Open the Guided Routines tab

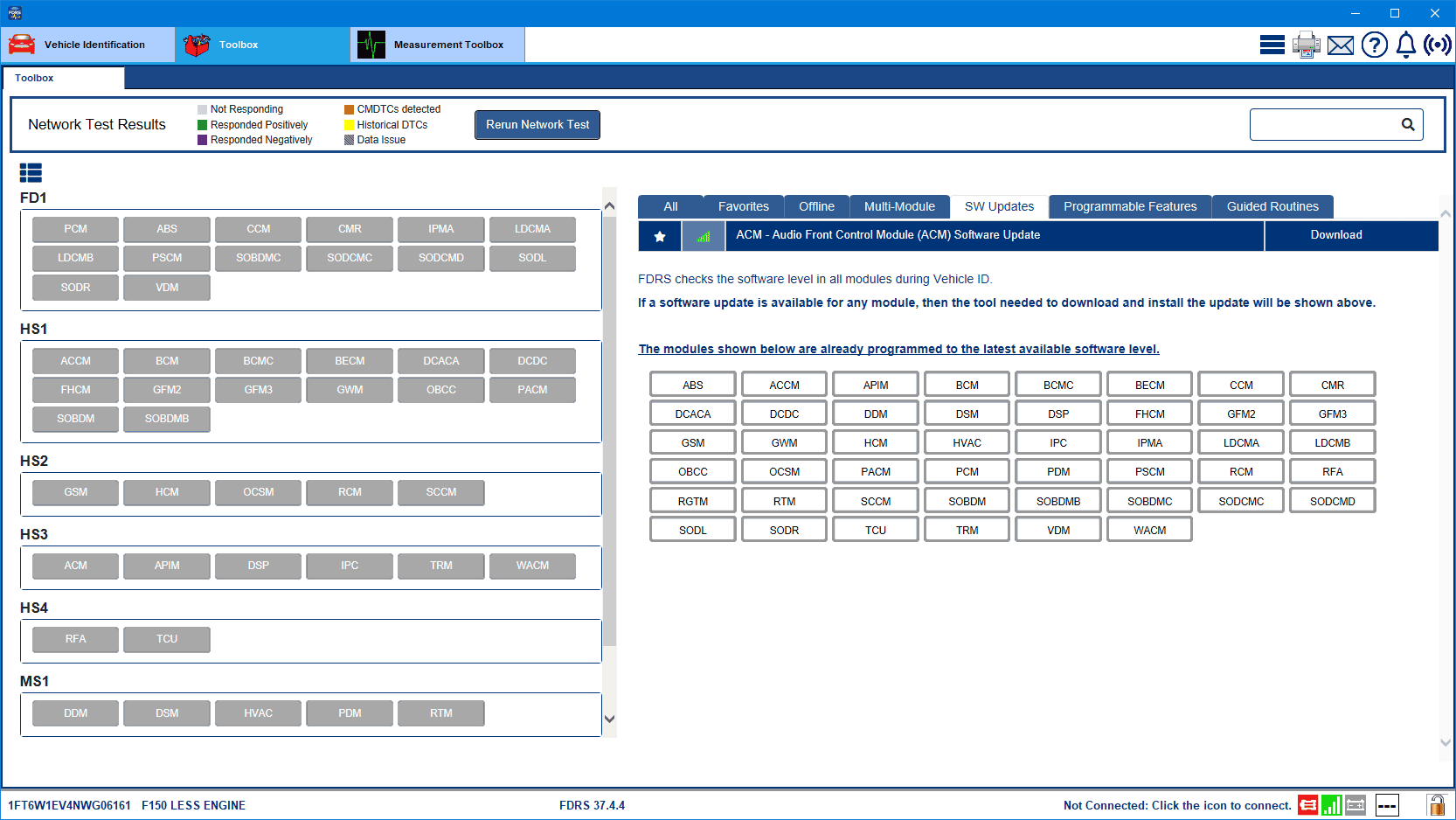click(x=1272, y=206)
